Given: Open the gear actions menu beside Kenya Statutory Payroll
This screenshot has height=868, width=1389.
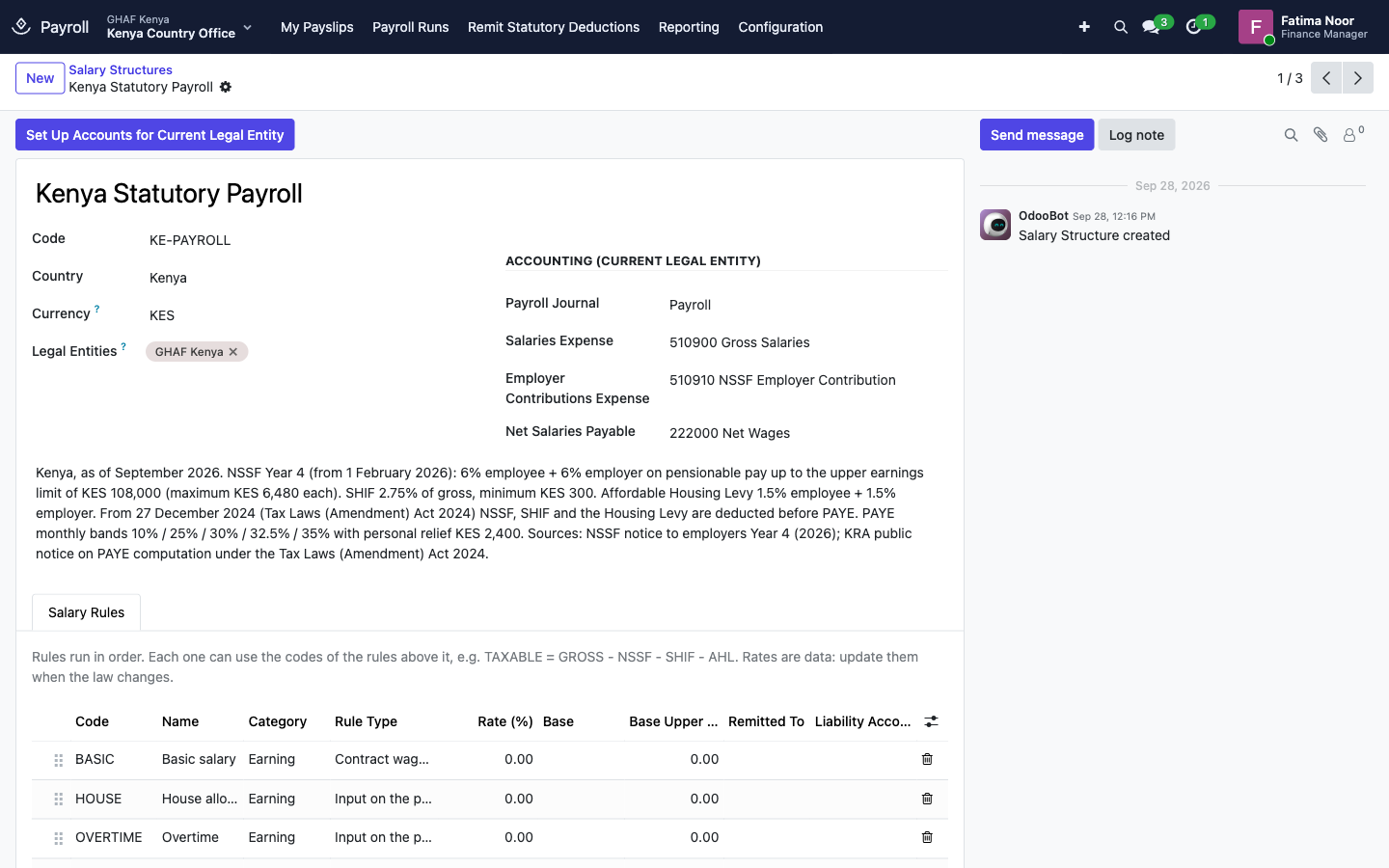Looking at the screenshot, I should tap(226, 87).
